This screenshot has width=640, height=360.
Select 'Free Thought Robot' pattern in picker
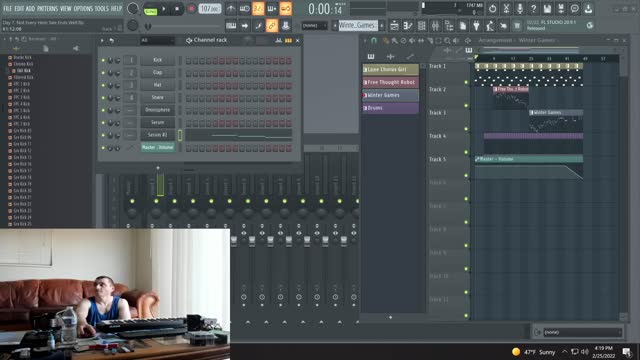[391, 82]
